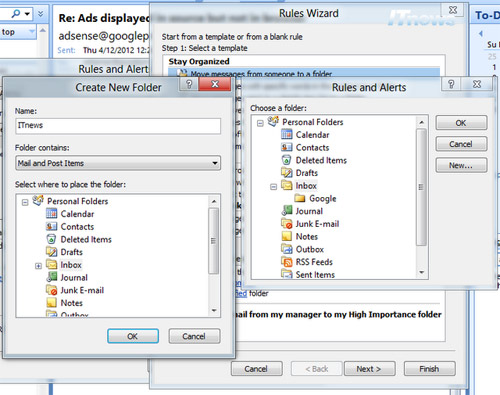
Task: Click Google folder icon in Choose a folder tree
Action: pyautogui.click(x=300, y=198)
